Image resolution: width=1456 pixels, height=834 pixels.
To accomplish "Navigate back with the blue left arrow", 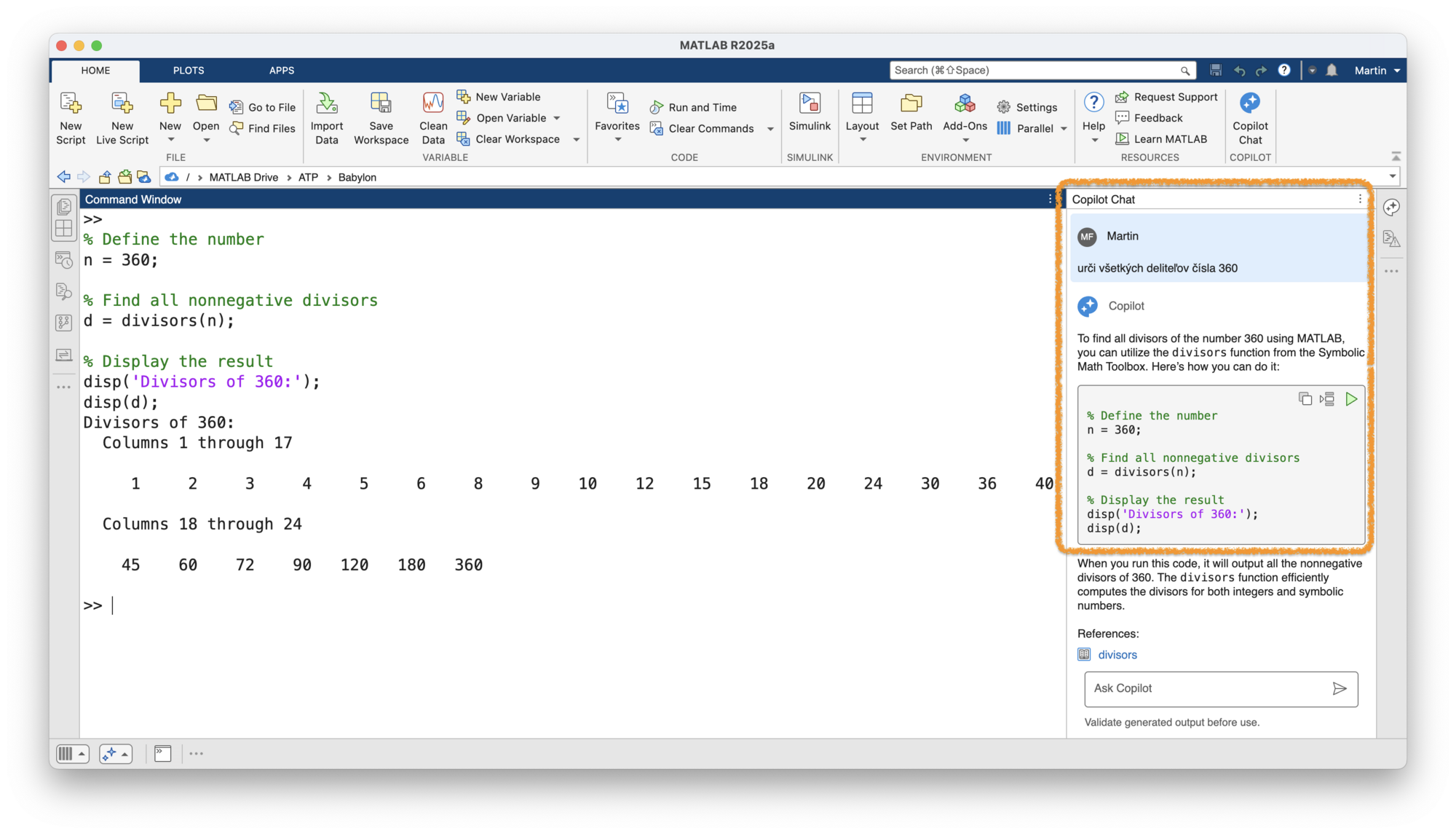I will click(x=64, y=177).
